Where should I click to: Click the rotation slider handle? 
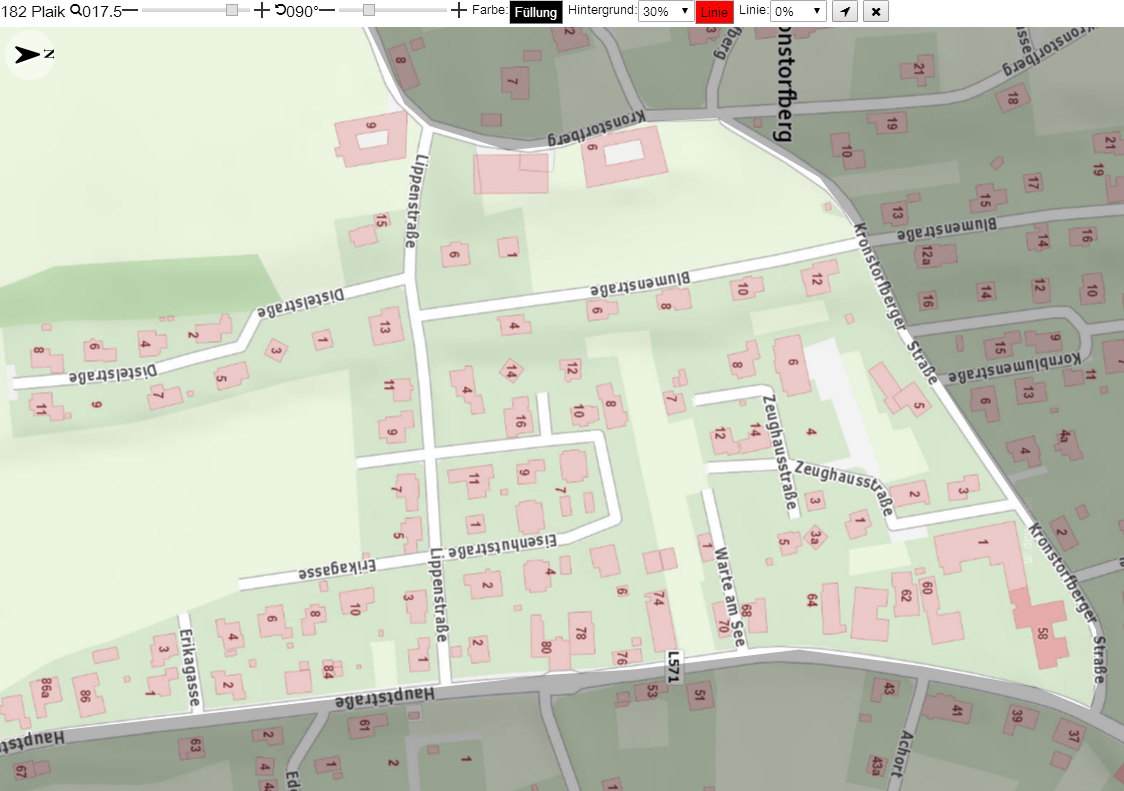[368, 10]
